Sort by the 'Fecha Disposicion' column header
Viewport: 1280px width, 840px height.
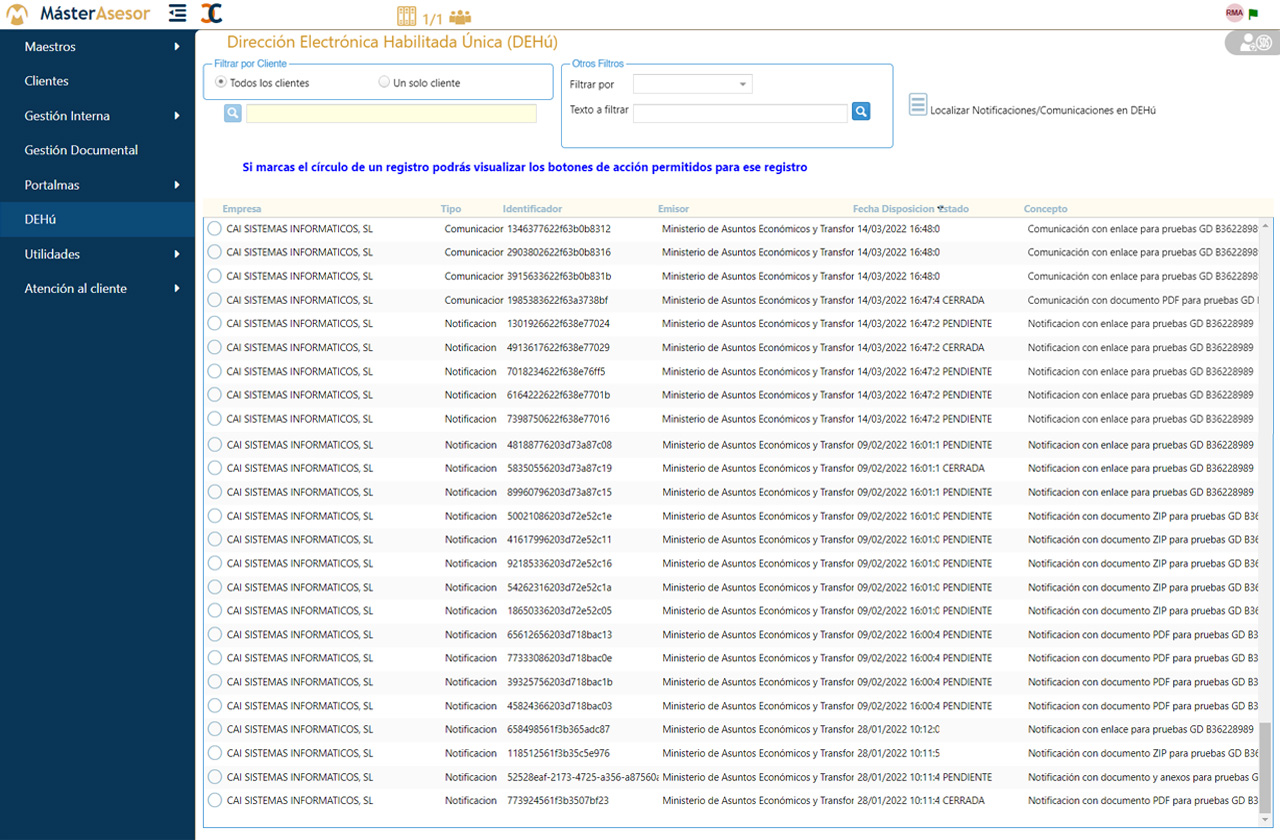pos(893,209)
